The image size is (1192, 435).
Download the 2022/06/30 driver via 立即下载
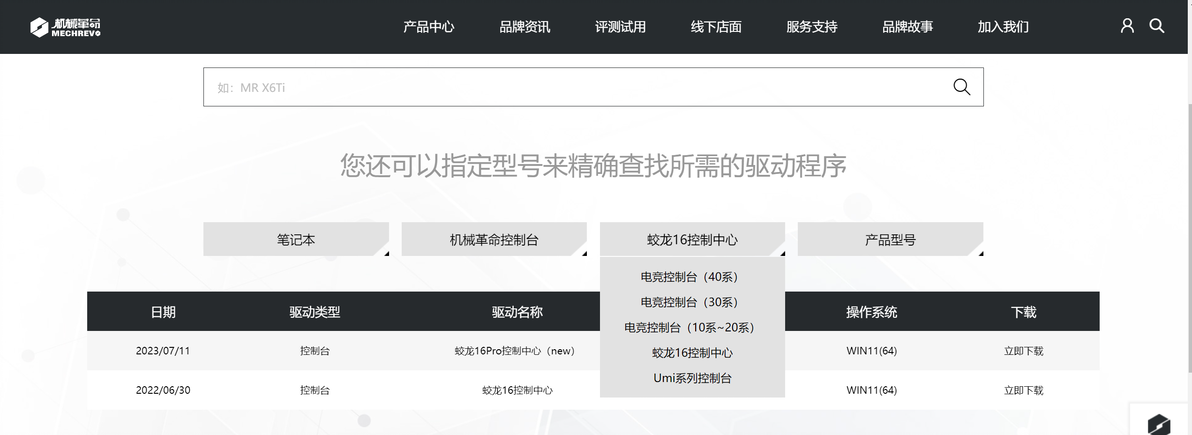(x=1023, y=390)
